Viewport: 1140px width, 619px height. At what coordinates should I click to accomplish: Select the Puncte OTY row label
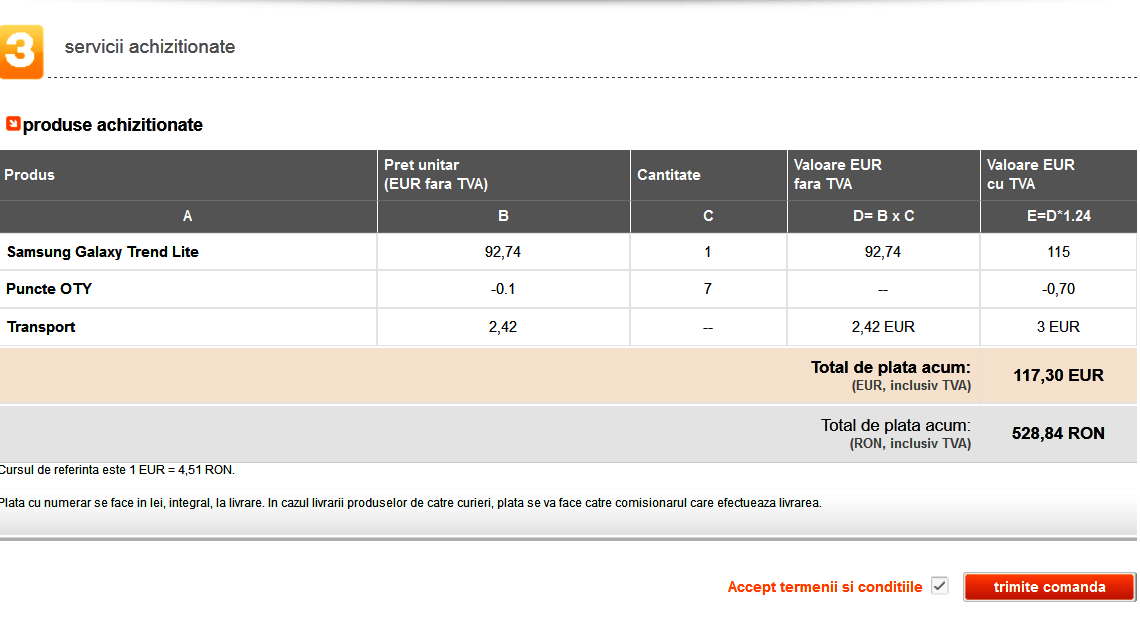[49, 289]
